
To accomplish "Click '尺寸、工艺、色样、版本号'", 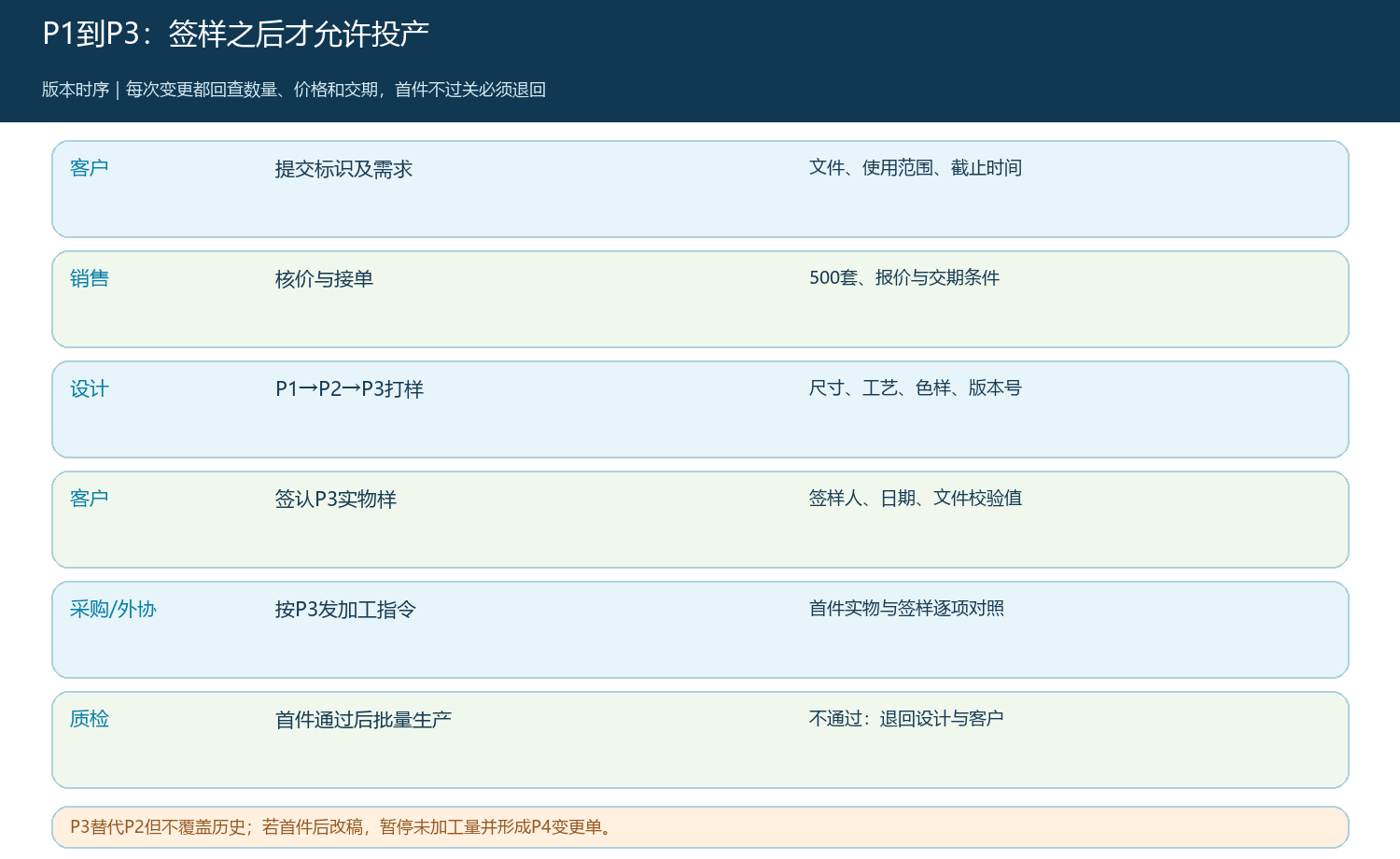I will tap(915, 388).
